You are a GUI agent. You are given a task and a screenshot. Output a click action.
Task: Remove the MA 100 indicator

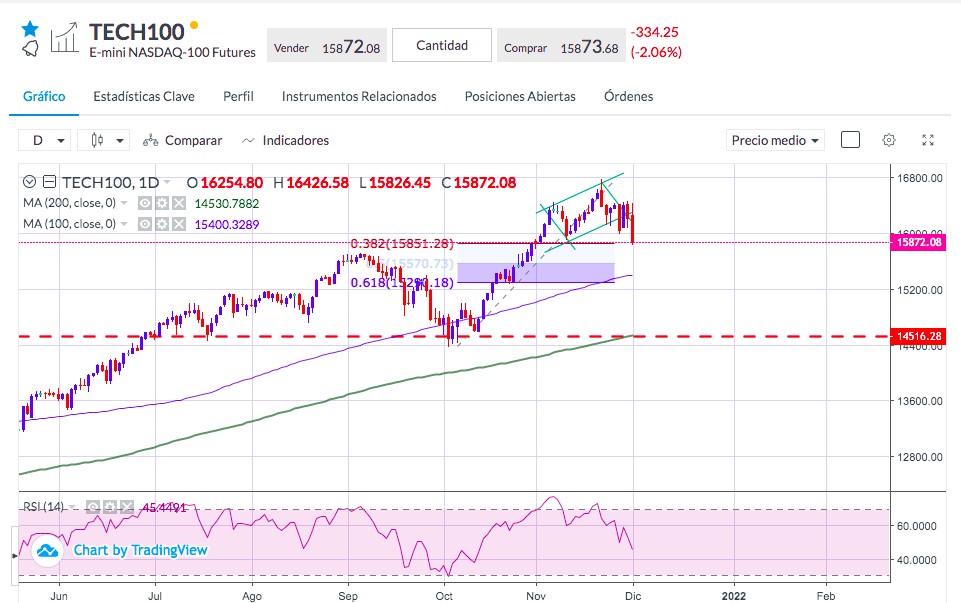tap(178, 224)
